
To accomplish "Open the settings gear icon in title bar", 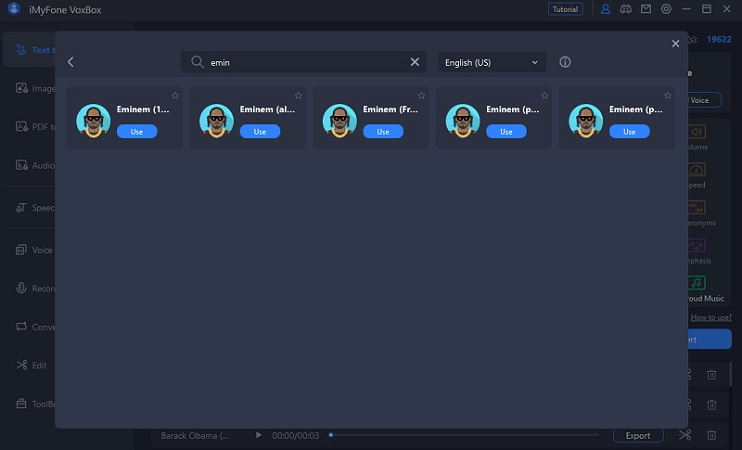I will [666, 9].
